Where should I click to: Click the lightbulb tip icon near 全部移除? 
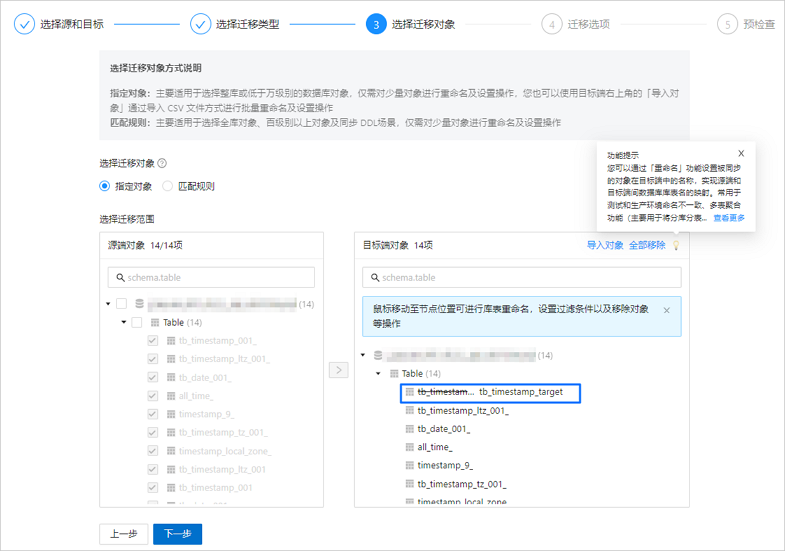tap(676, 245)
